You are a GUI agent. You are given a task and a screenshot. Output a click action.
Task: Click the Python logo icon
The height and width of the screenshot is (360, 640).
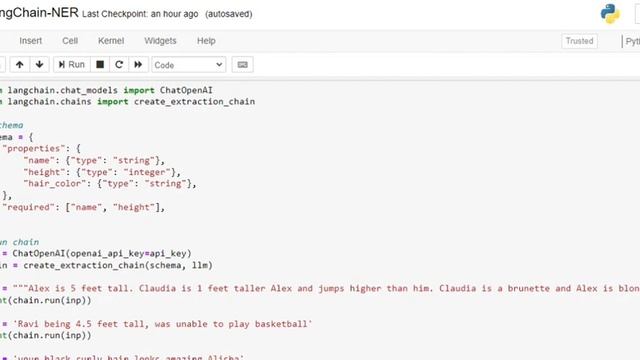point(610,14)
